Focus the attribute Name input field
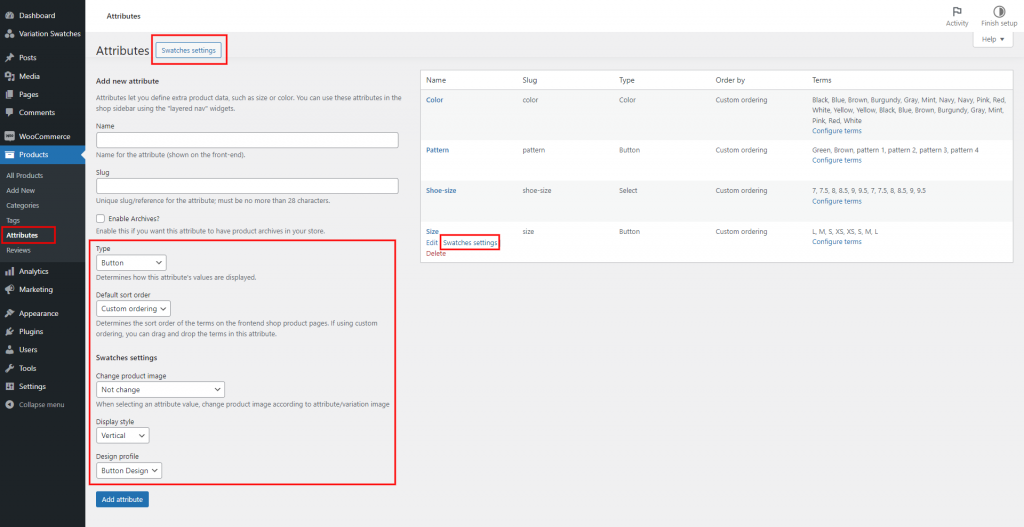Image resolution: width=1024 pixels, height=527 pixels. point(247,140)
